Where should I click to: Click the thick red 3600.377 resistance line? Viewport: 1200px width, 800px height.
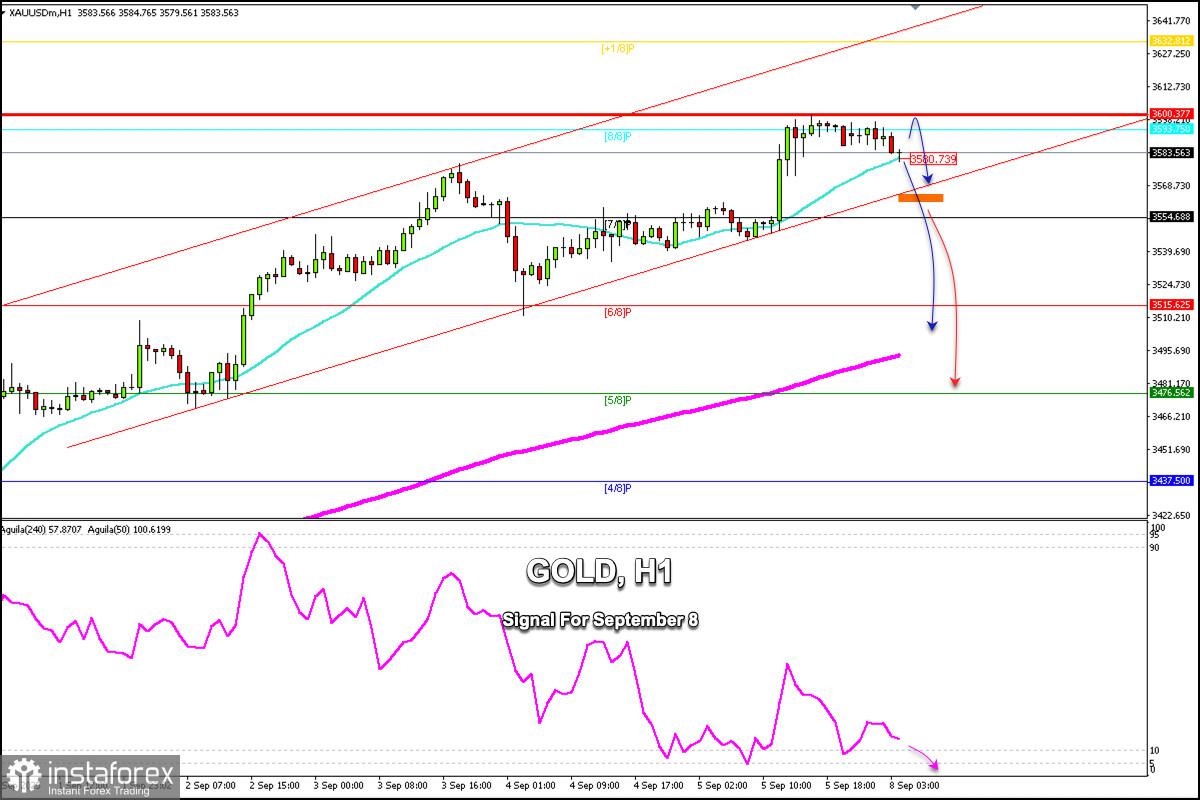pos(575,114)
